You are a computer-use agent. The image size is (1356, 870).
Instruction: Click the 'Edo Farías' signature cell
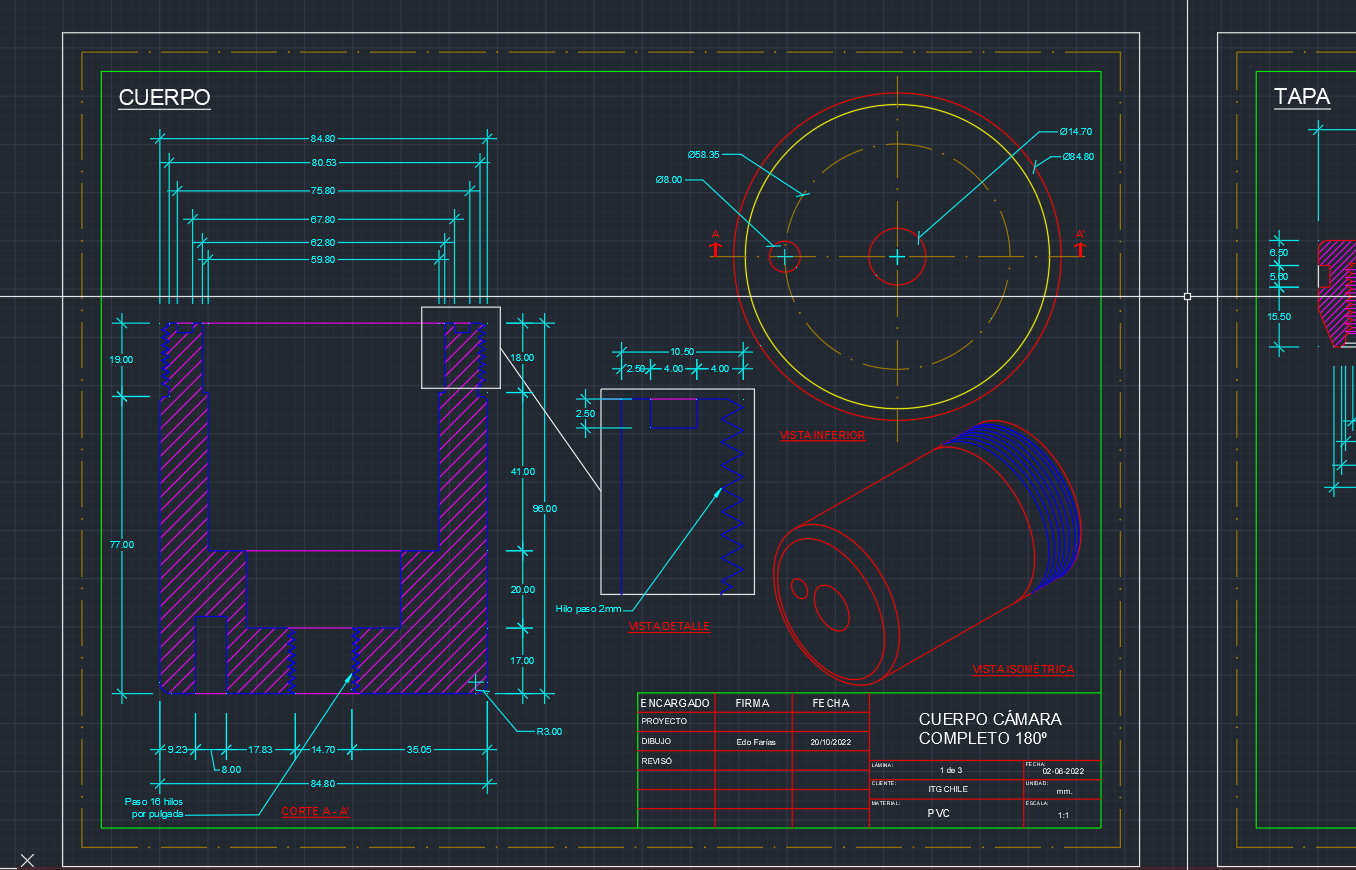pos(756,742)
